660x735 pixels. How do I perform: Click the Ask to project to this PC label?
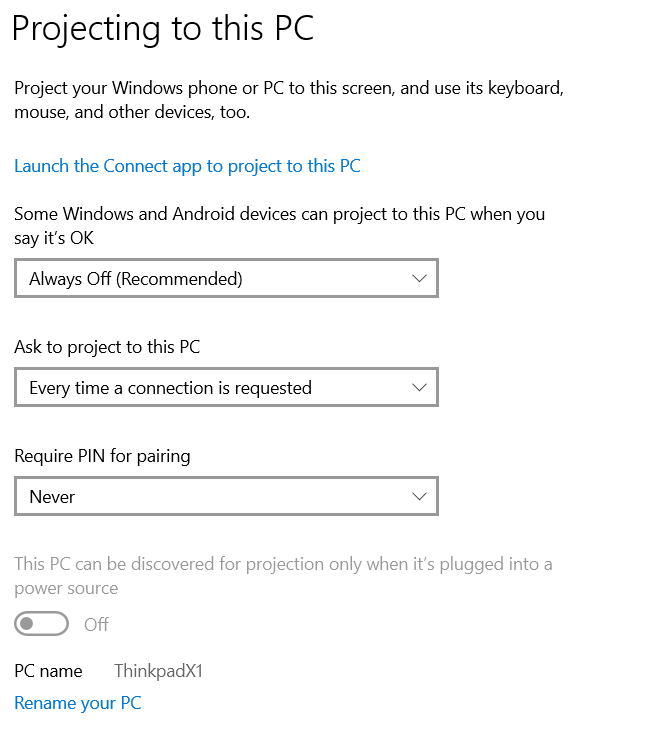[107, 347]
